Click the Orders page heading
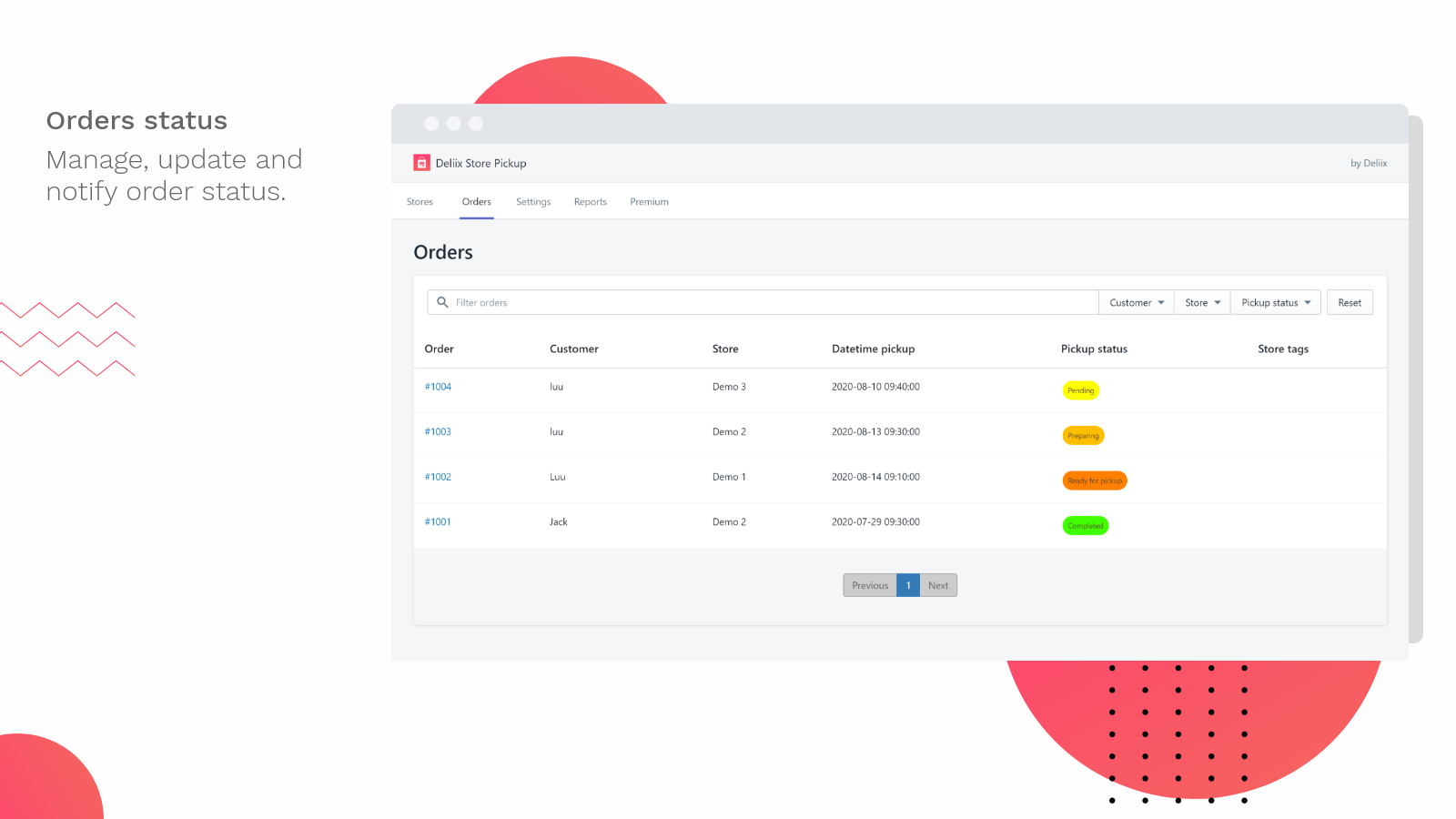The image size is (1456, 819). tap(443, 252)
